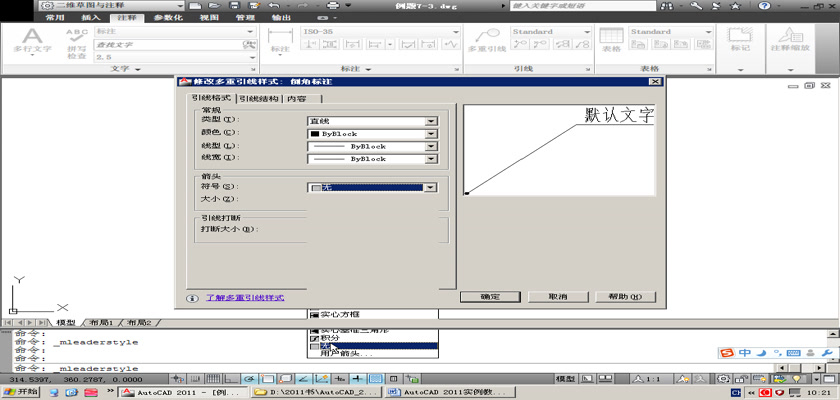The height and width of the screenshot is (400, 840).
Task: Click the 模型 model space button in status bar
Action: pos(567,379)
